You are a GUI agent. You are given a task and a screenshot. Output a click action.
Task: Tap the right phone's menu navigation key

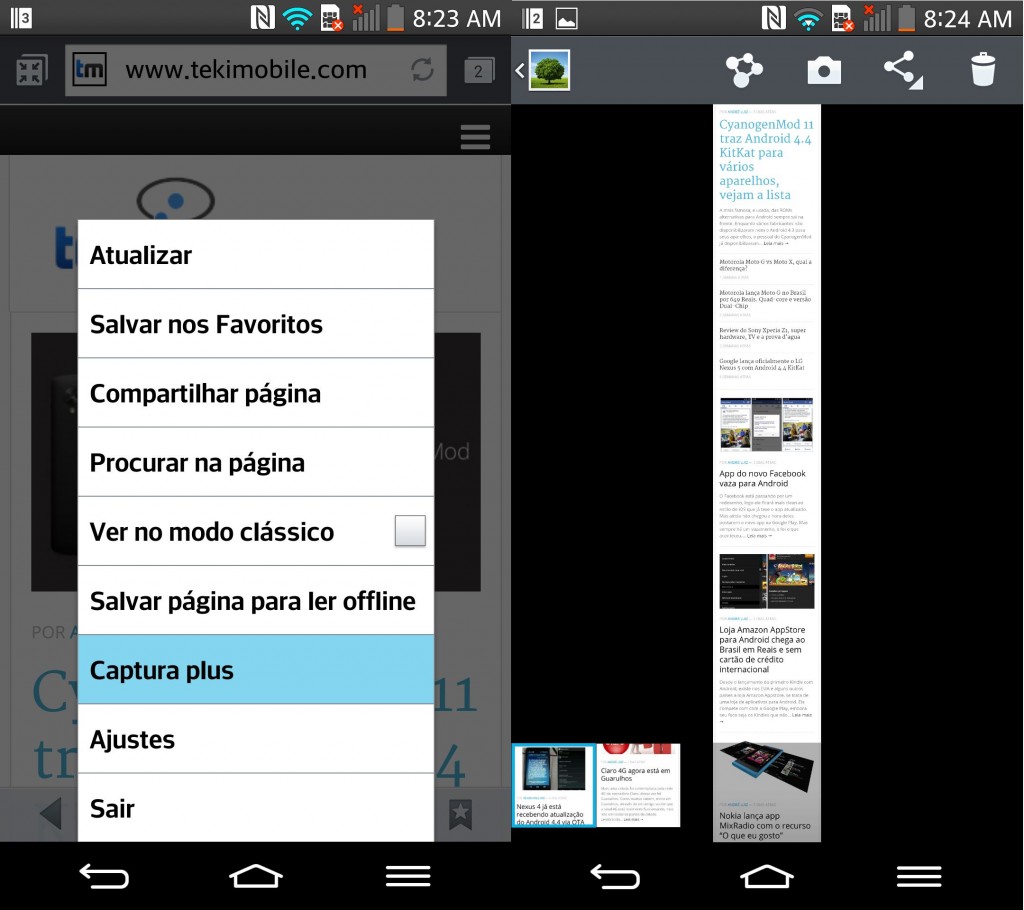[919, 876]
